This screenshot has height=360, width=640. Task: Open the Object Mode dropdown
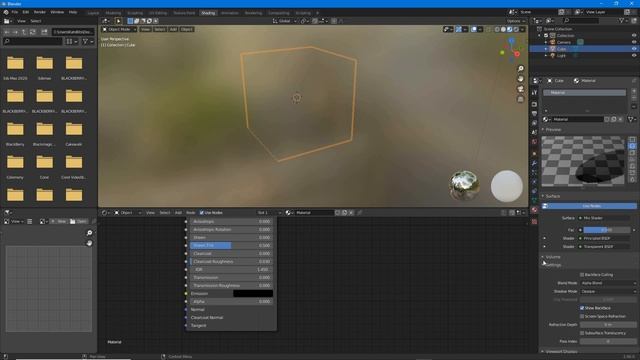click(119, 29)
